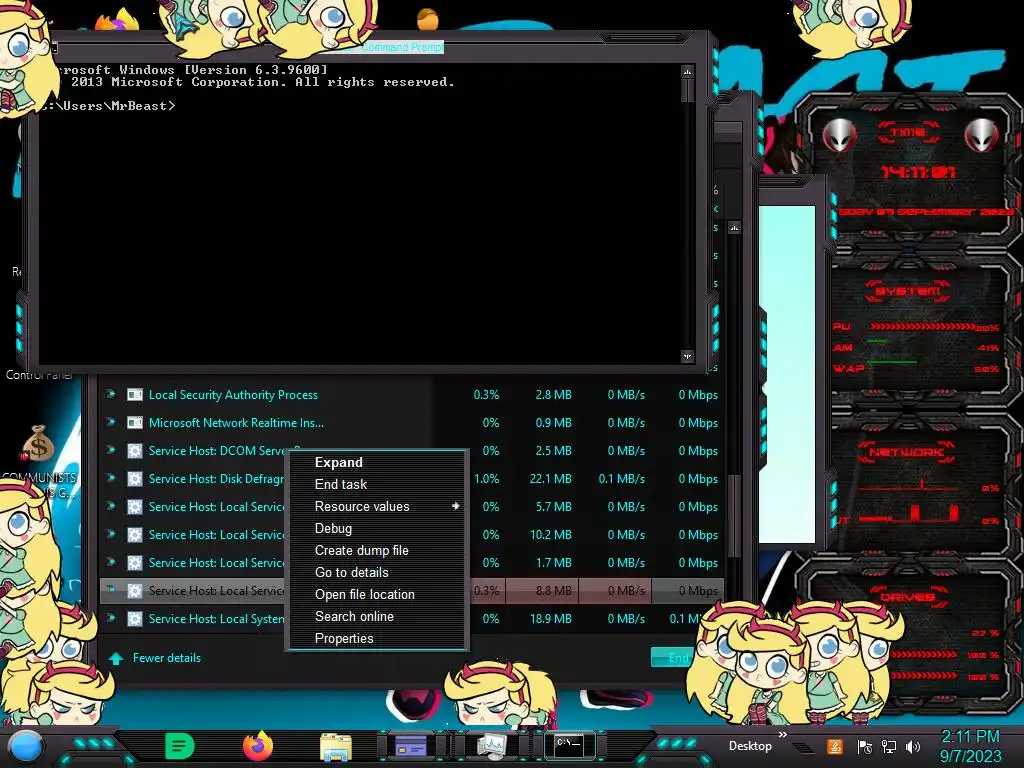Click the NETWORK widget header
The height and width of the screenshot is (768, 1024).
tap(906, 452)
